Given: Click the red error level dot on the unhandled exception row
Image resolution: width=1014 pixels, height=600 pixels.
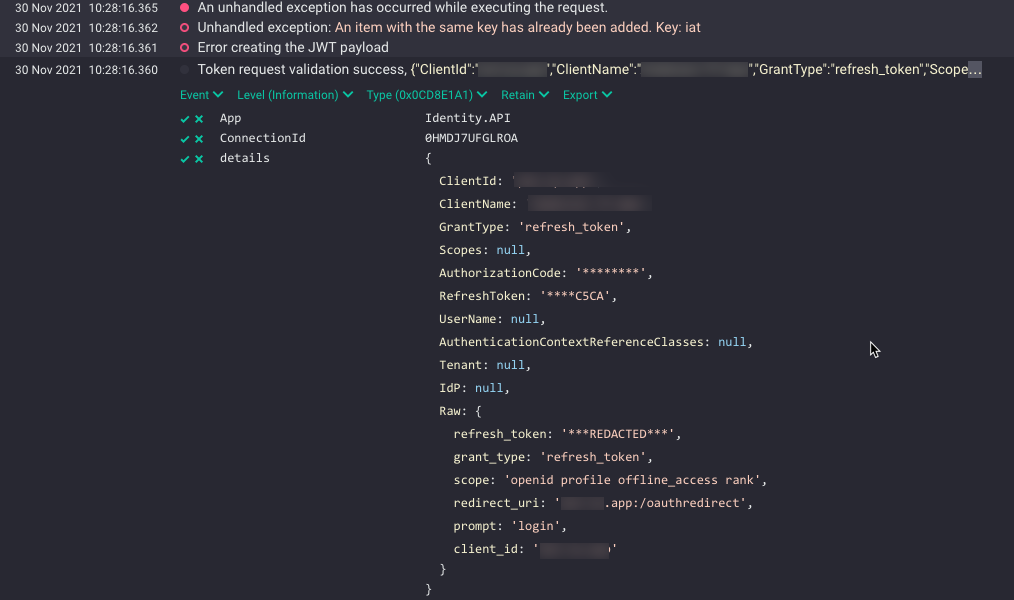Looking at the screenshot, I should [184, 8].
